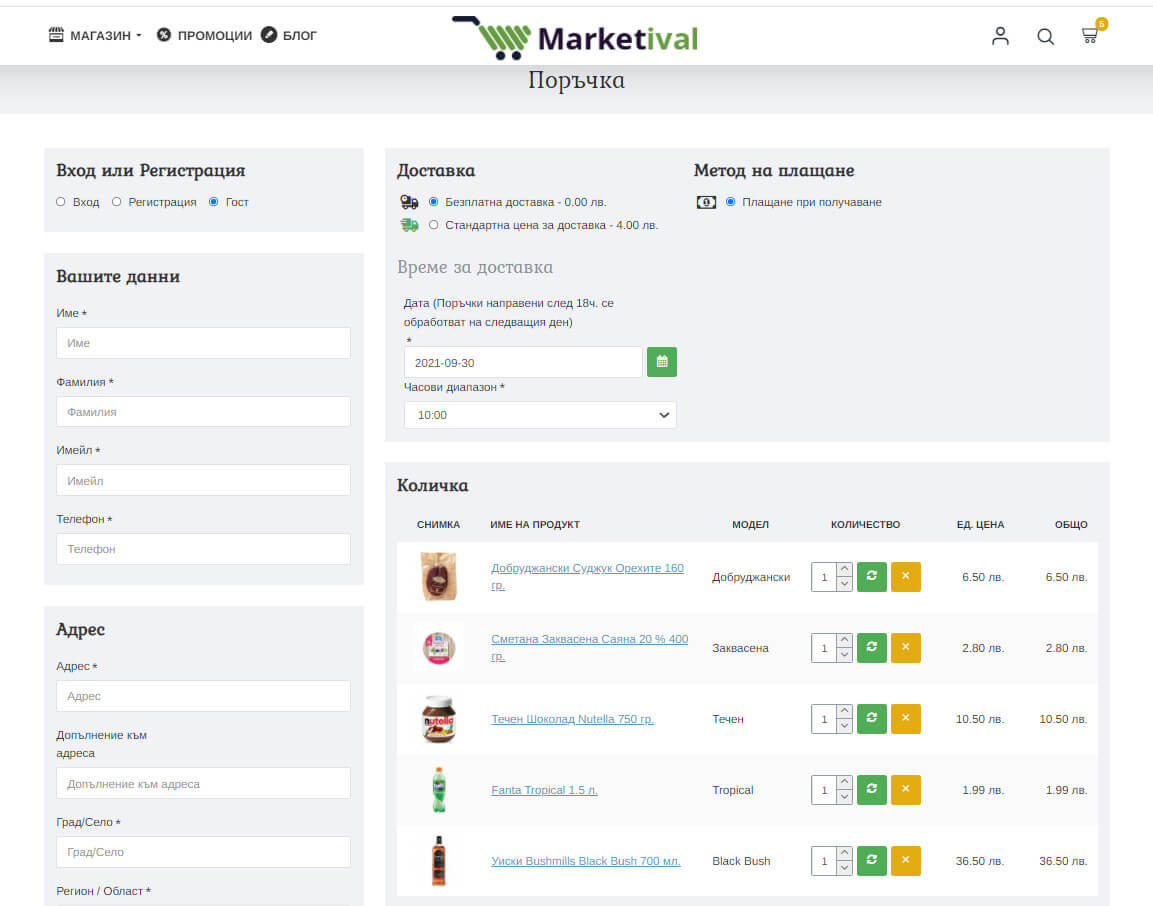
Task: Open Течен Шоколад Nutella product link
Action: point(572,719)
